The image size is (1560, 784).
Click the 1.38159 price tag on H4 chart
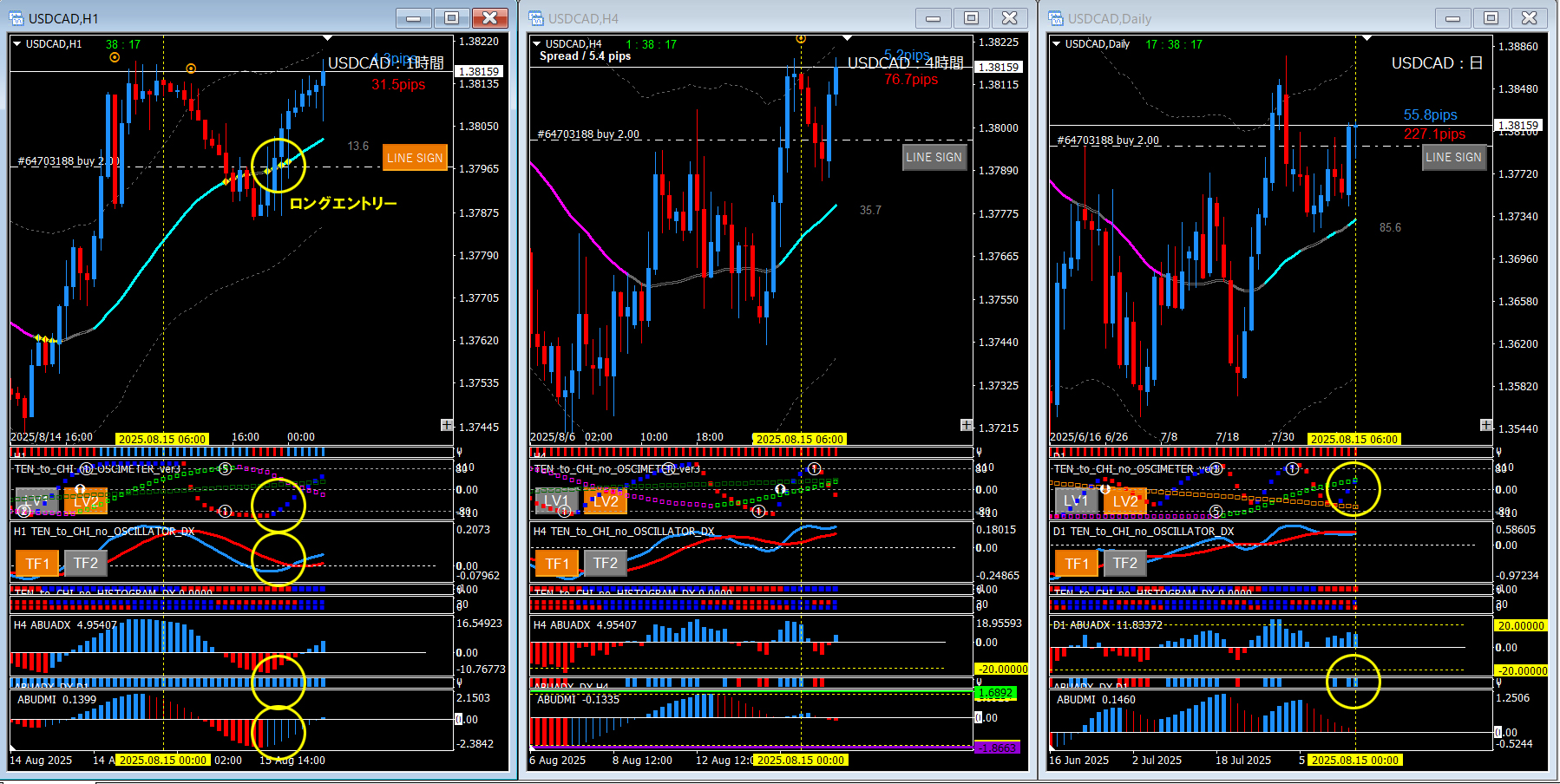[x=999, y=67]
